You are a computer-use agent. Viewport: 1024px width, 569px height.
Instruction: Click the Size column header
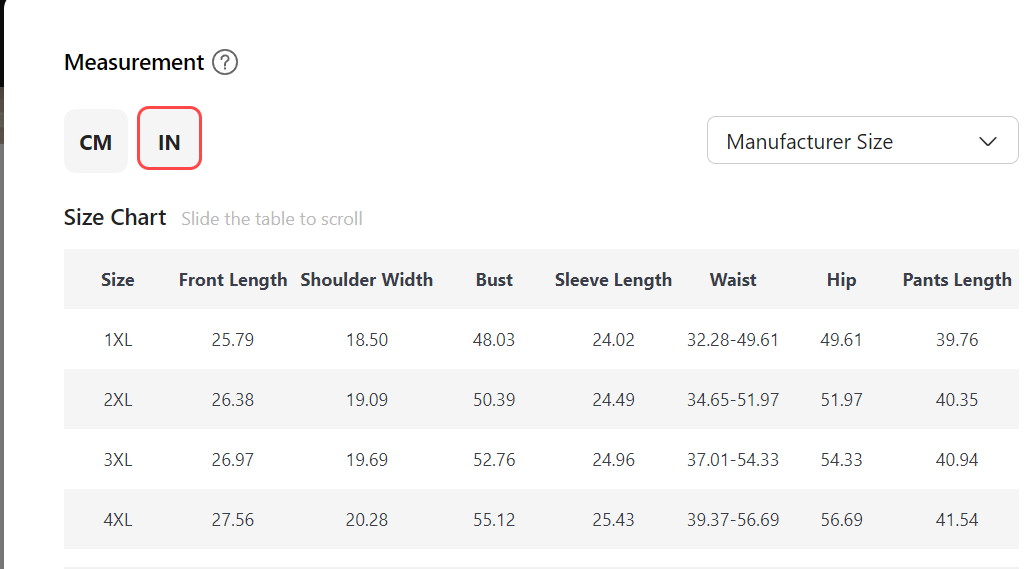click(x=118, y=280)
